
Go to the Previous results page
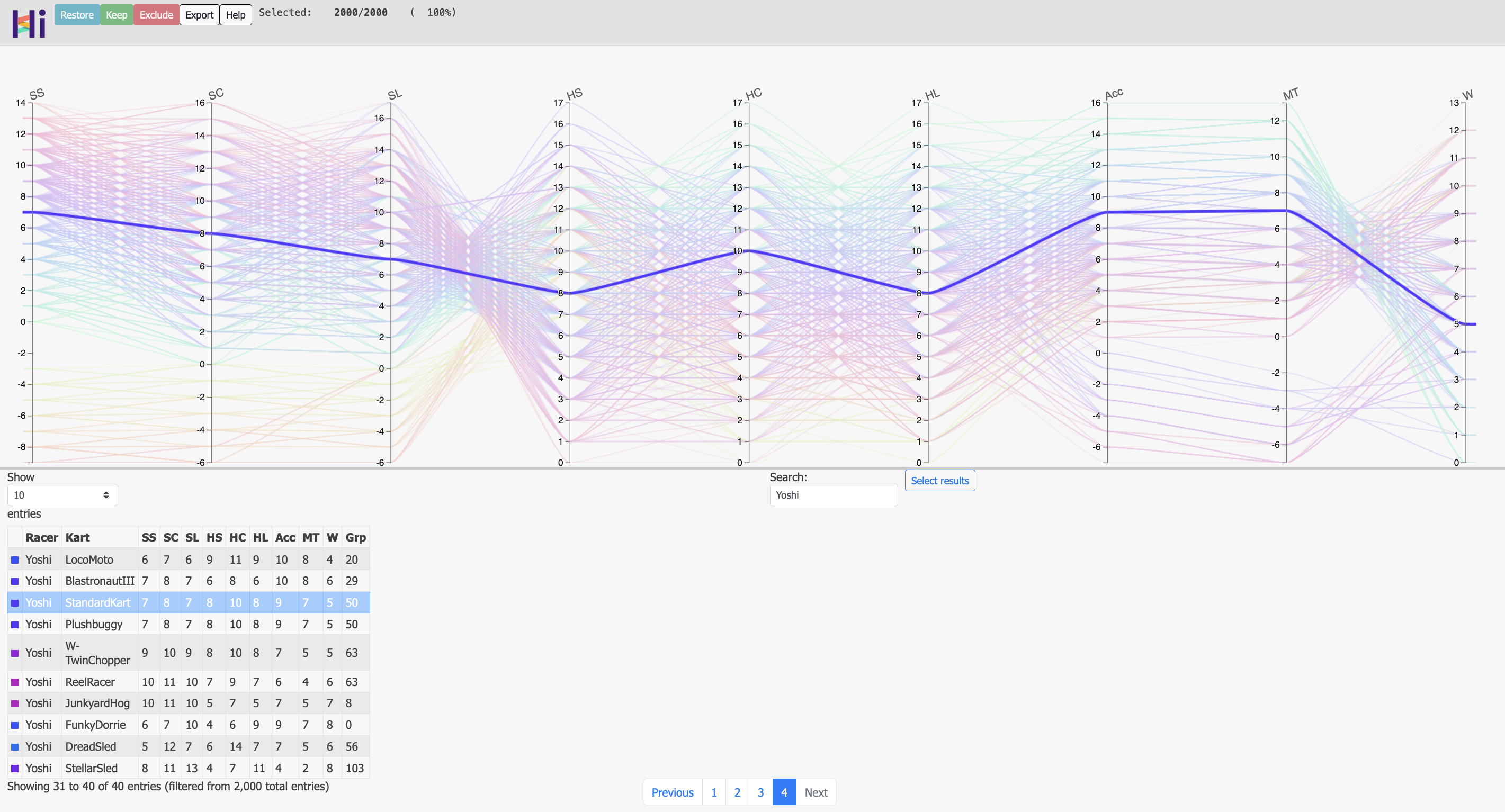click(672, 792)
